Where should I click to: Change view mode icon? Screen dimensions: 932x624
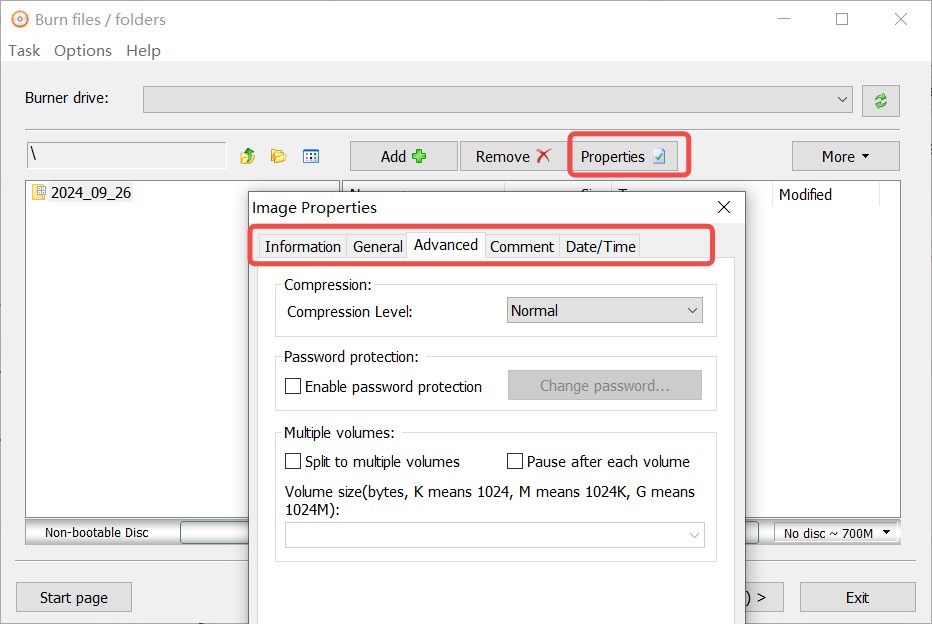click(311, 156)
